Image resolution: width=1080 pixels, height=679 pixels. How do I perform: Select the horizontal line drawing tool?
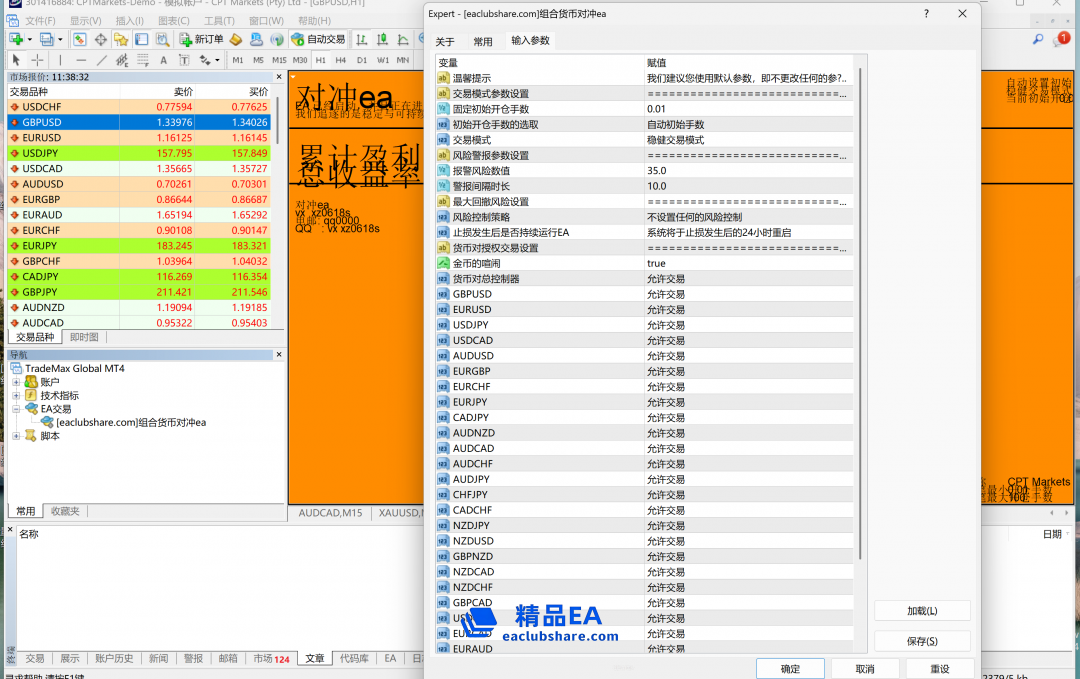coord(81,60)
